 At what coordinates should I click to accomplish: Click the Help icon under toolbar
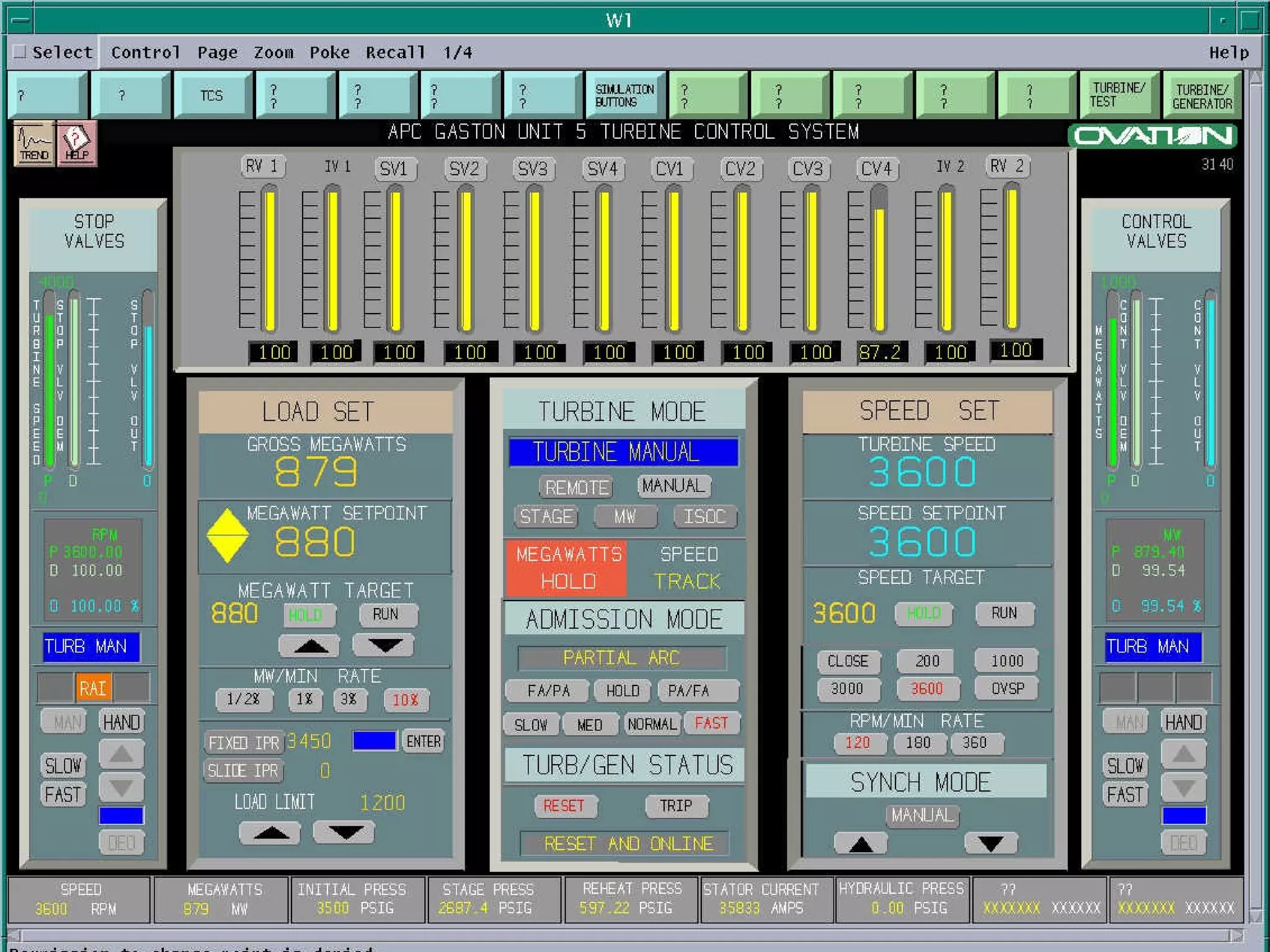[x=77, y=143]
